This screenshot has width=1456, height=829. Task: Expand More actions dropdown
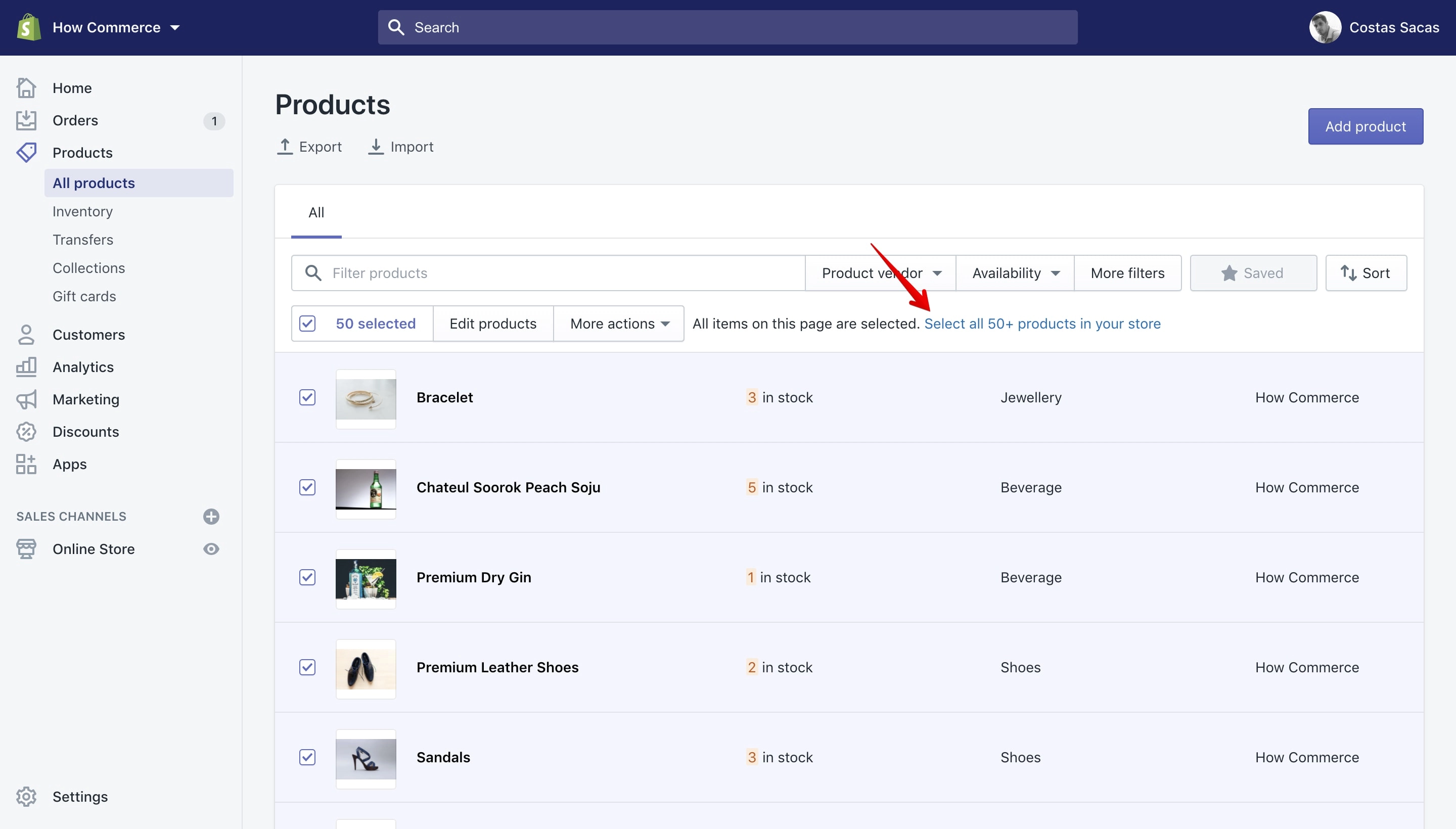619,324
